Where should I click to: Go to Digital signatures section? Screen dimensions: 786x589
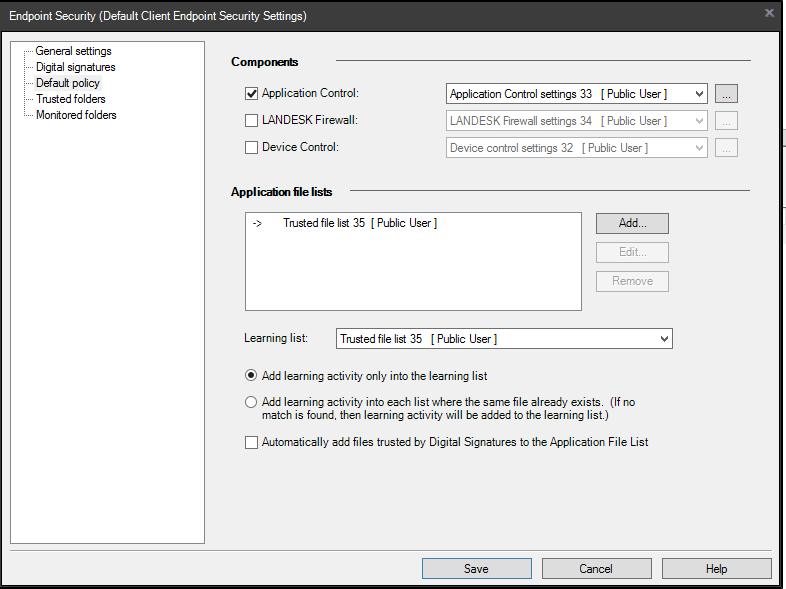[x=75, y=67]
